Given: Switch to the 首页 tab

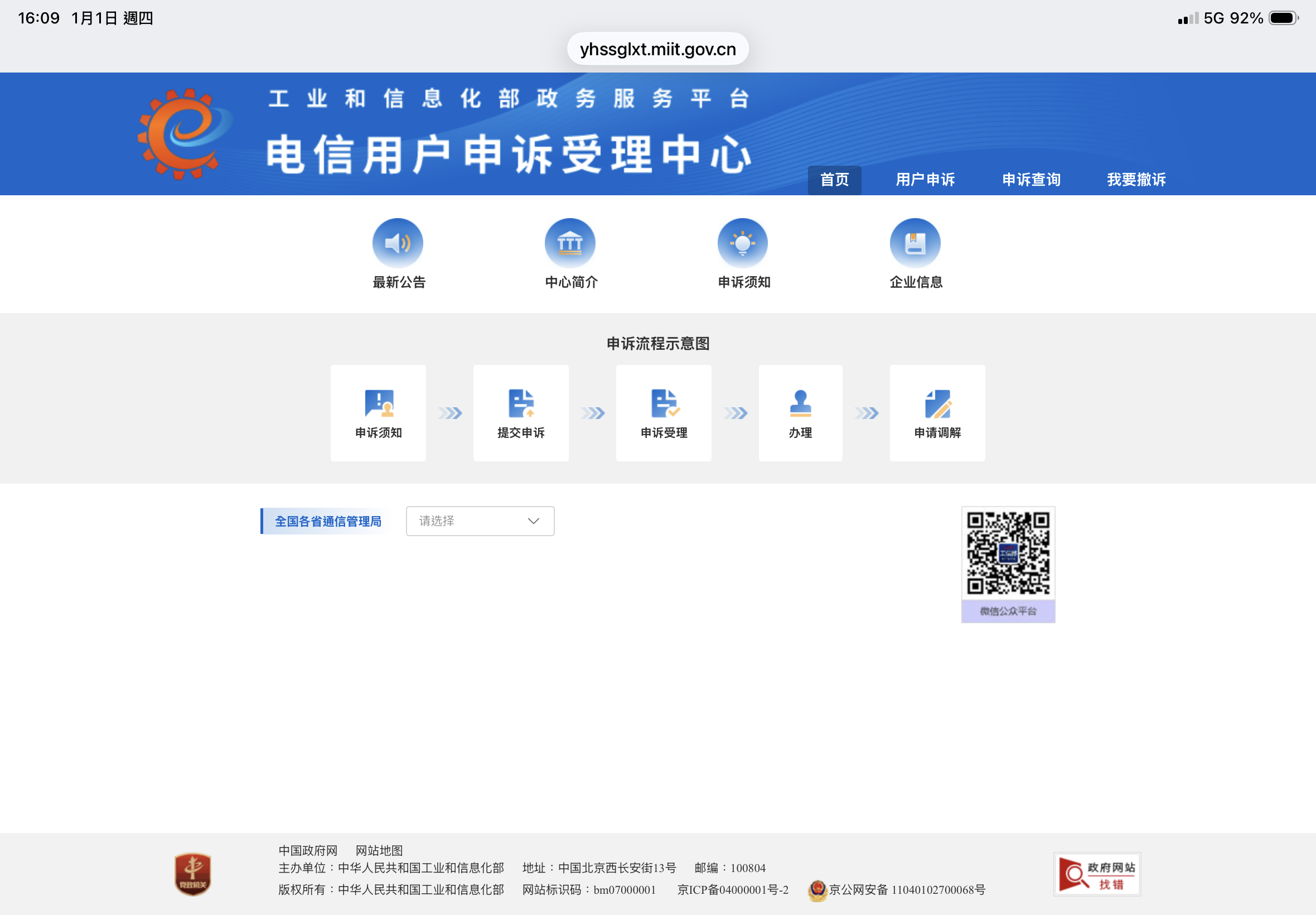Looking at the screenshot, I should click(834, 180).
